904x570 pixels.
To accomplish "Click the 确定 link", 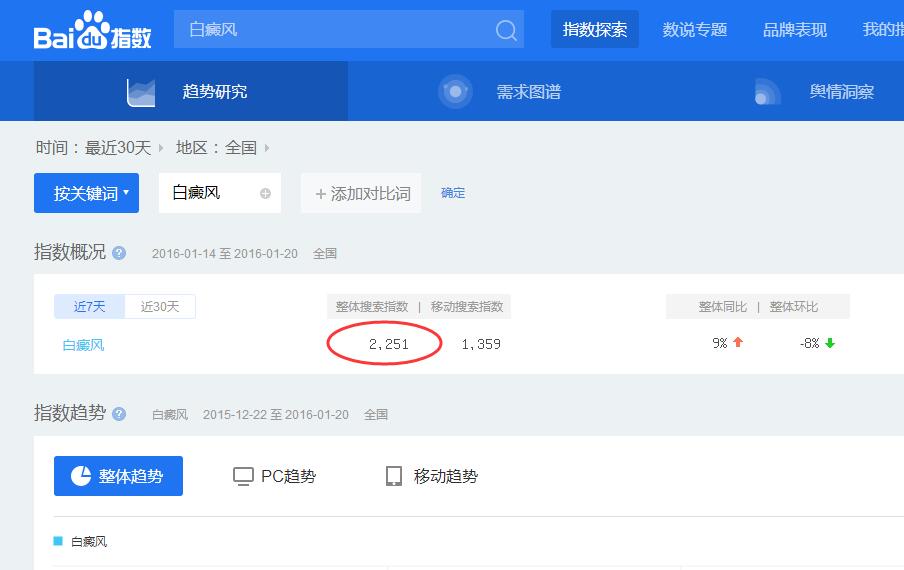I will (x=453, y=193).
